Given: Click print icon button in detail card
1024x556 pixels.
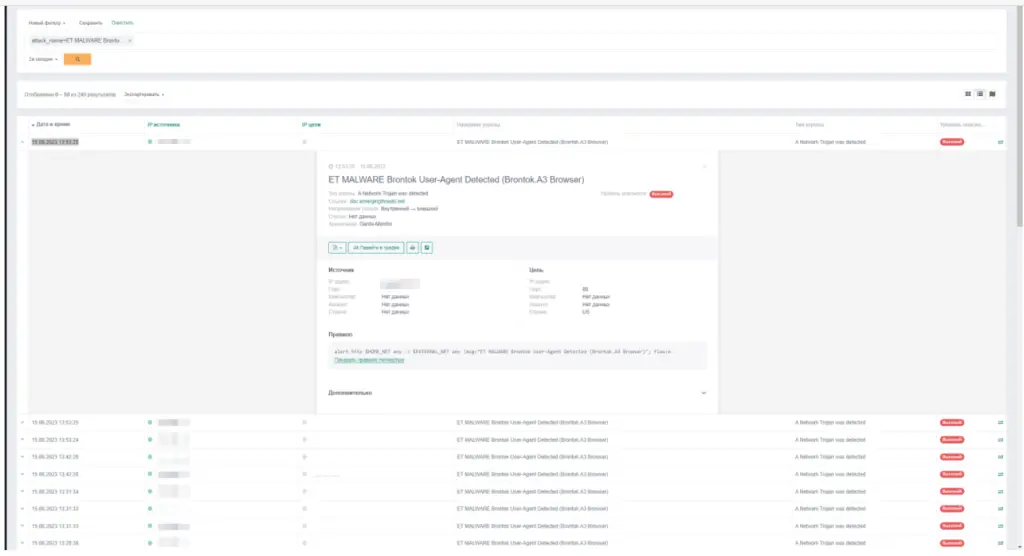Looking at the screenshot, I should (x=412, y=248).
